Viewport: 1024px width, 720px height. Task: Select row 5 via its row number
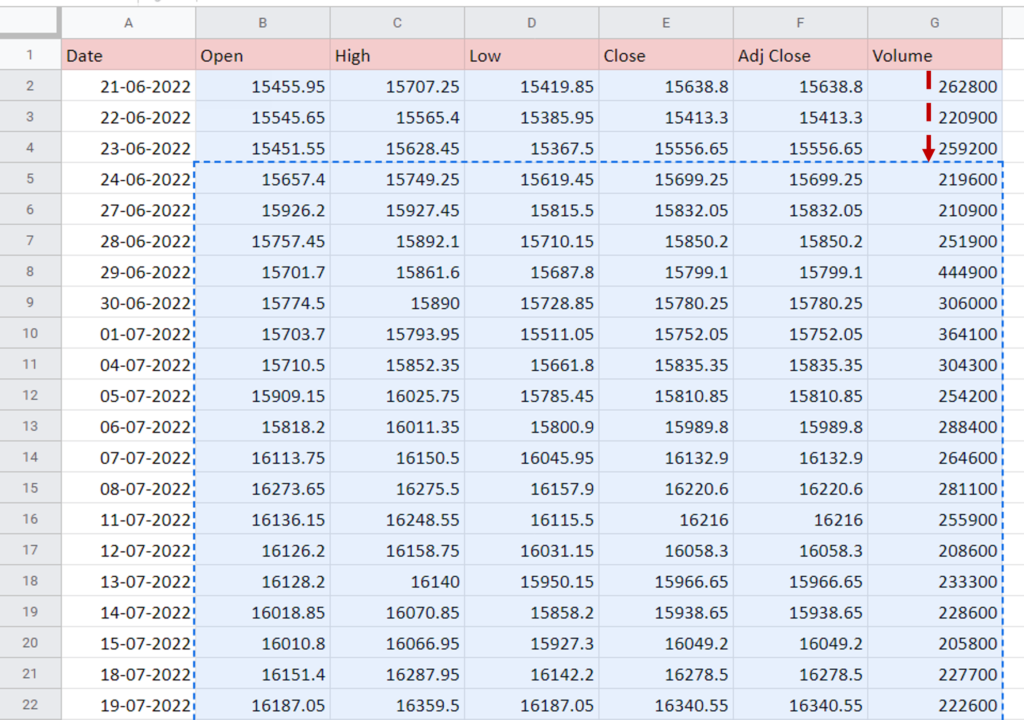[x=30, y=178]
